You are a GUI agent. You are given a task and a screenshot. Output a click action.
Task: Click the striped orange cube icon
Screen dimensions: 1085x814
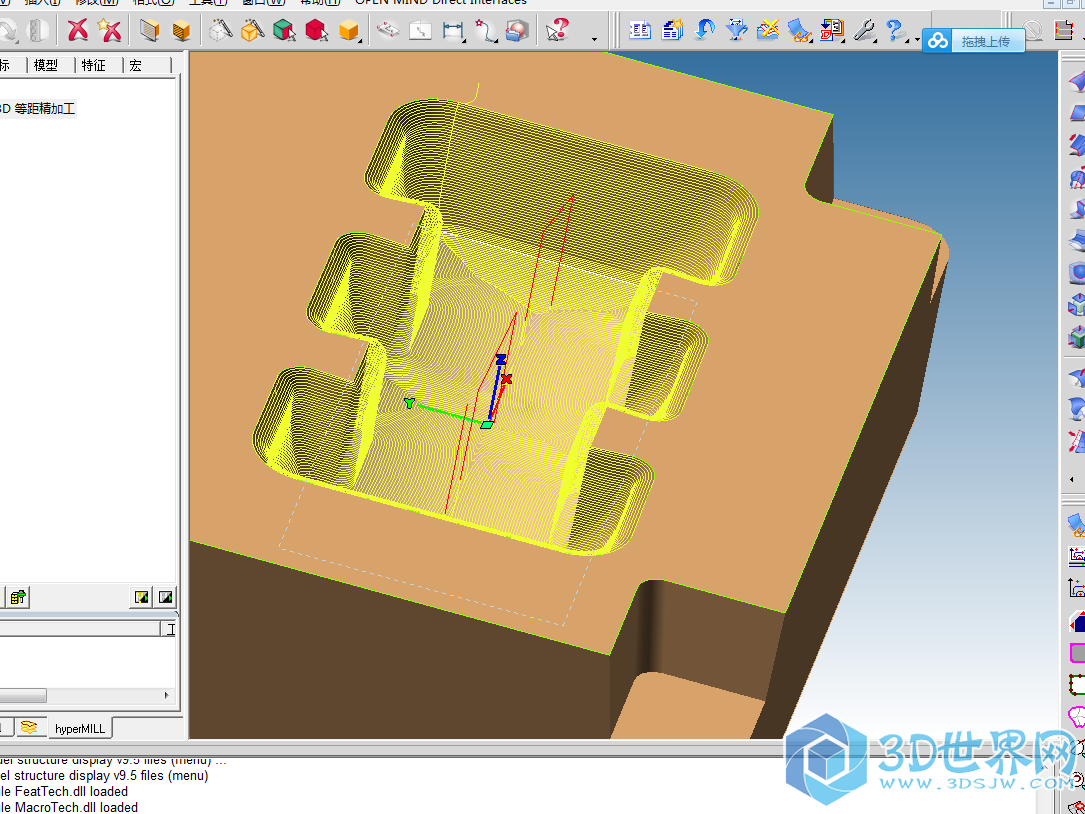[x=181, y=30]
